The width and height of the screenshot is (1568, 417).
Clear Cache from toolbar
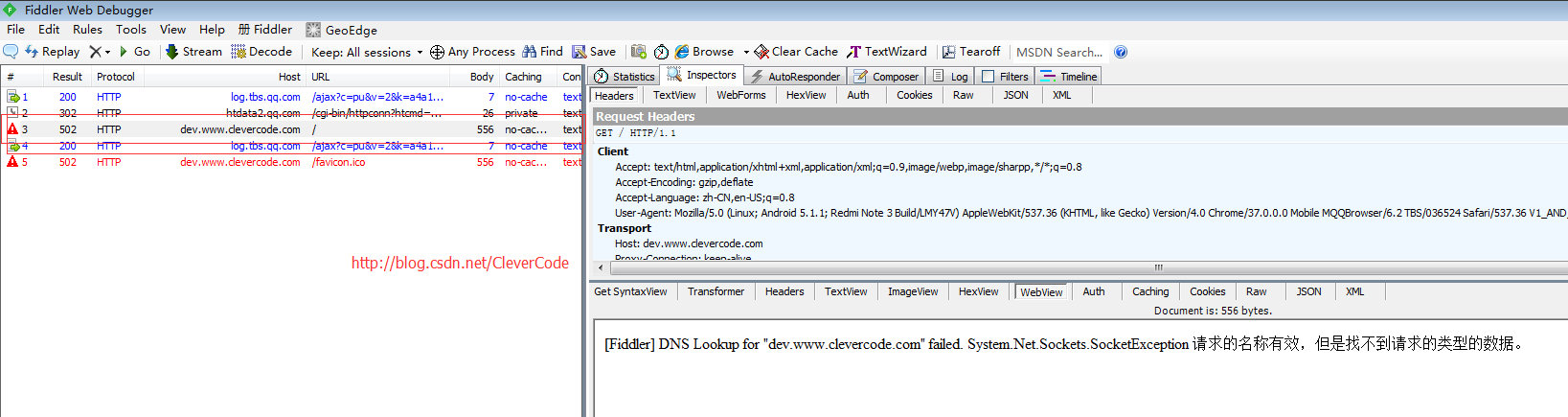point(796,52)
